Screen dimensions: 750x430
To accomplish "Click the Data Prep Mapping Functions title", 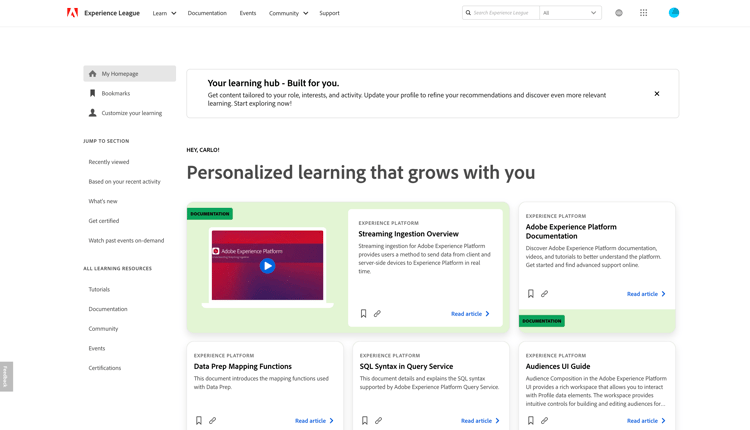I will (x=243, y=366).
